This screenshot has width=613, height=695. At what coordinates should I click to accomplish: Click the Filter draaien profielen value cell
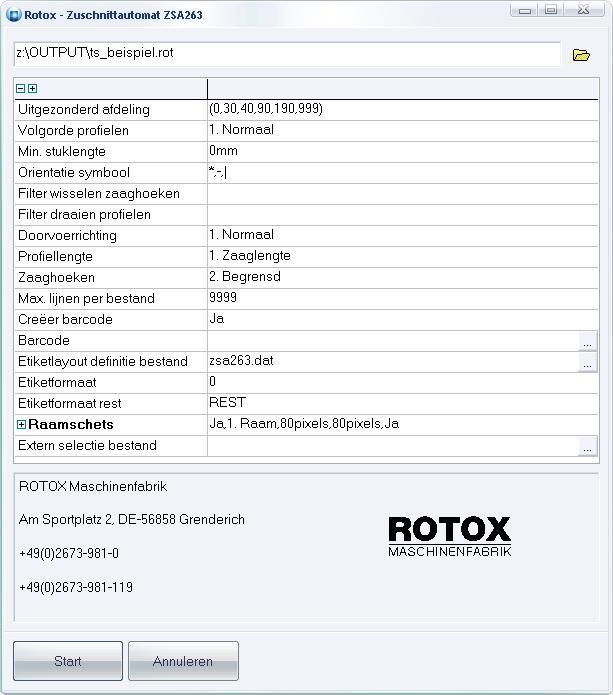403,215
